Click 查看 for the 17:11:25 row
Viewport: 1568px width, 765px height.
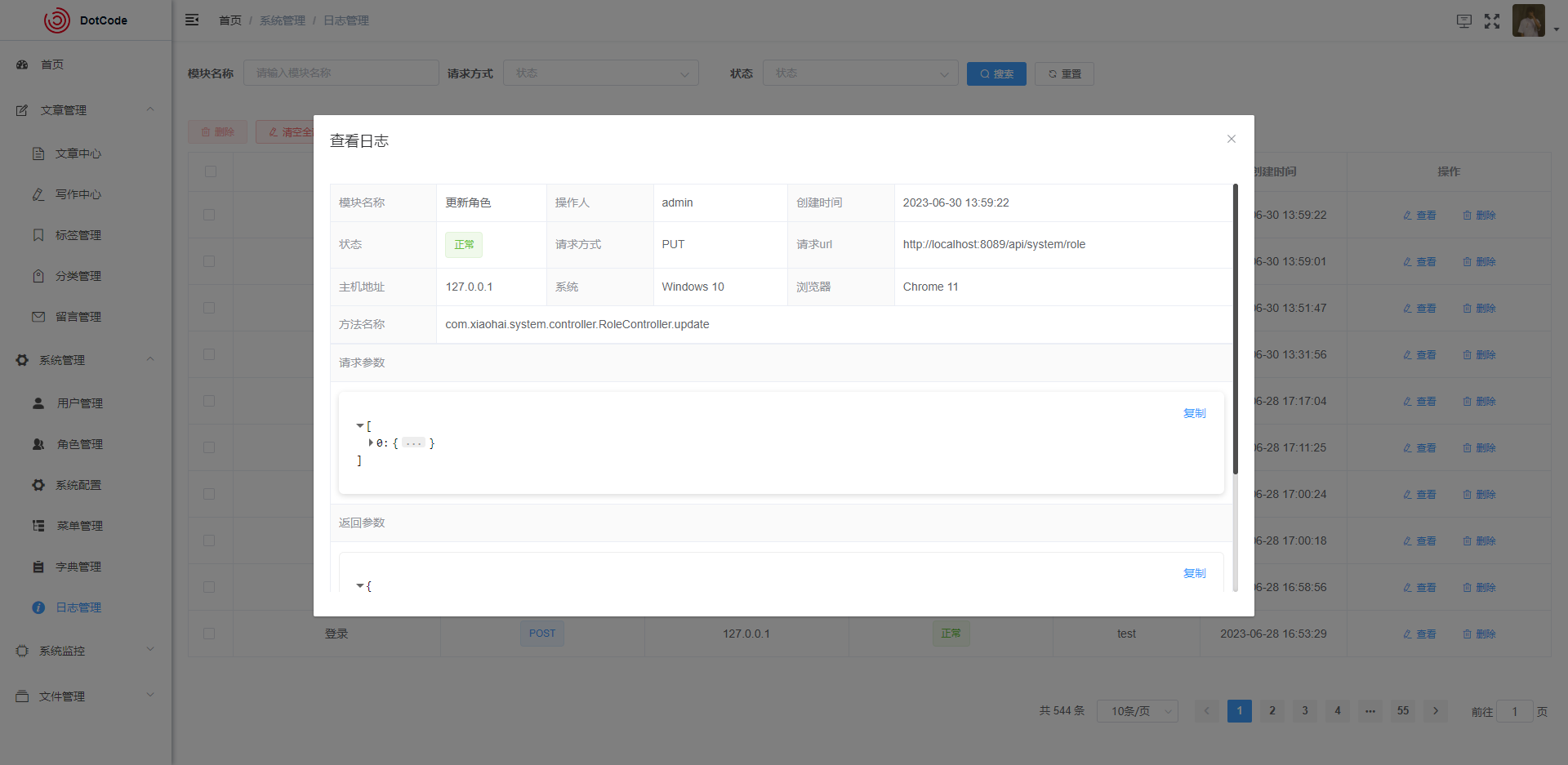coord(1419,448)
